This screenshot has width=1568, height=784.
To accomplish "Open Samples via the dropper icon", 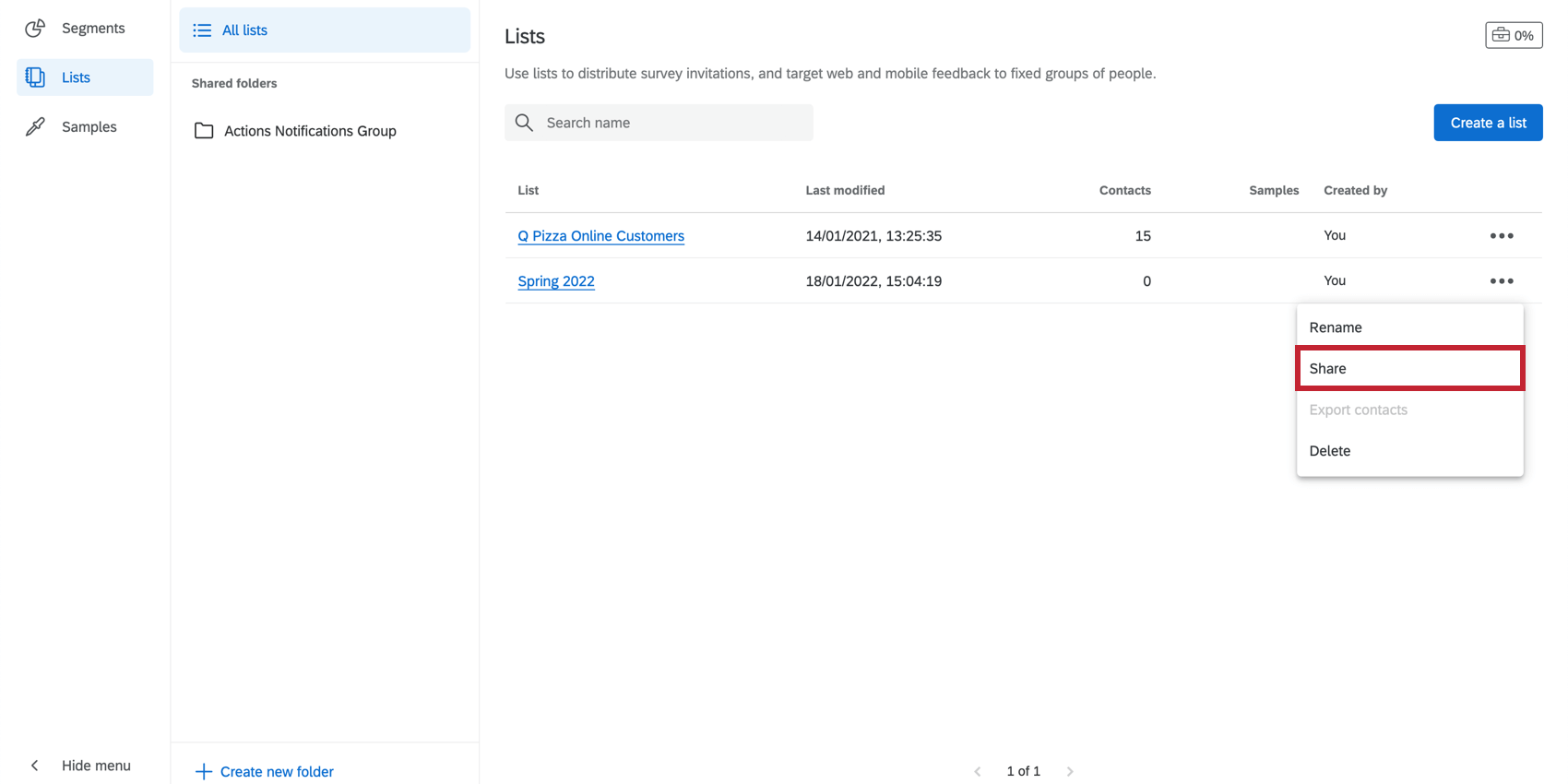I will [x=35, y=127].
